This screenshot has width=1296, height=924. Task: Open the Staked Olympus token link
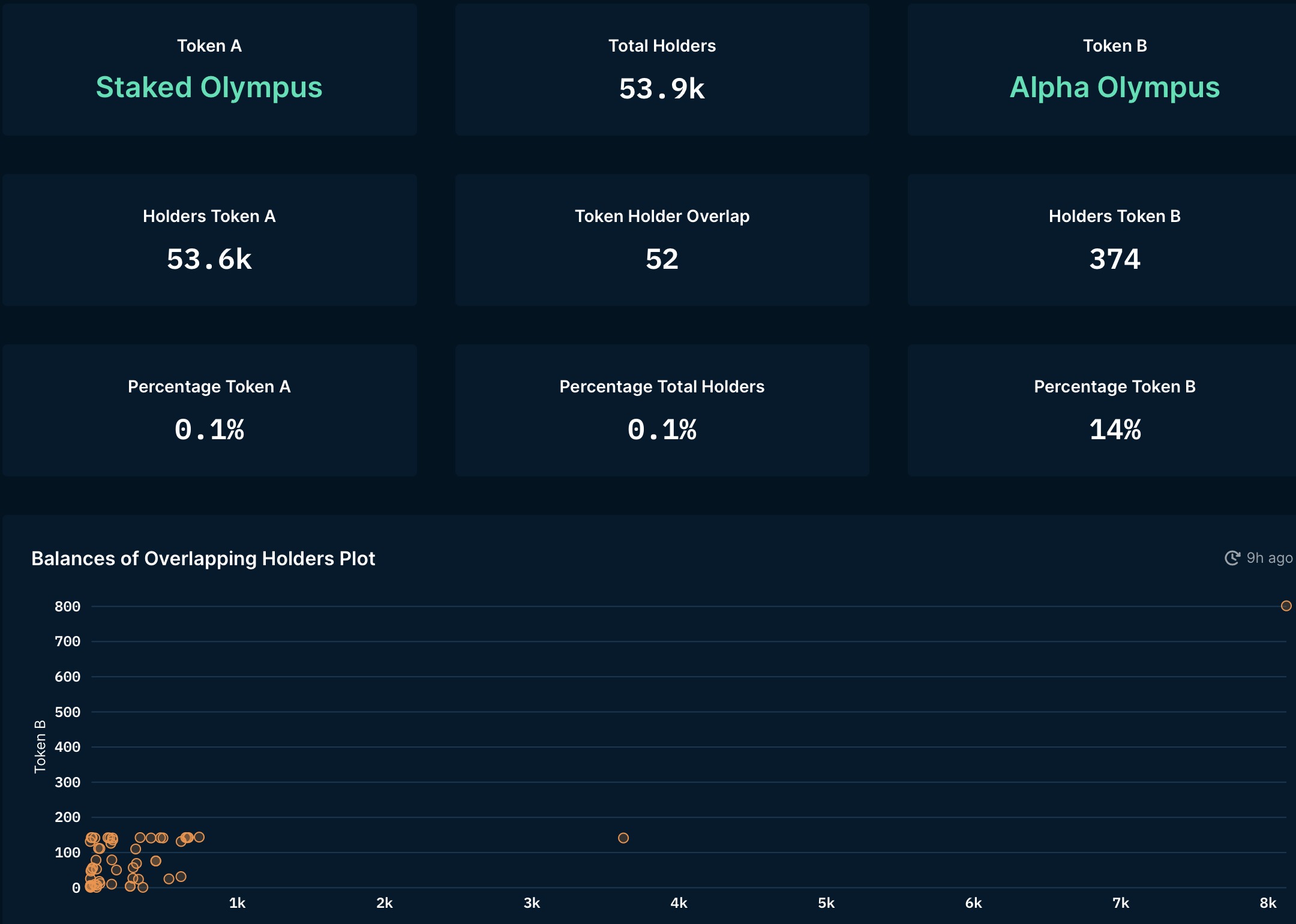[209, 88]
